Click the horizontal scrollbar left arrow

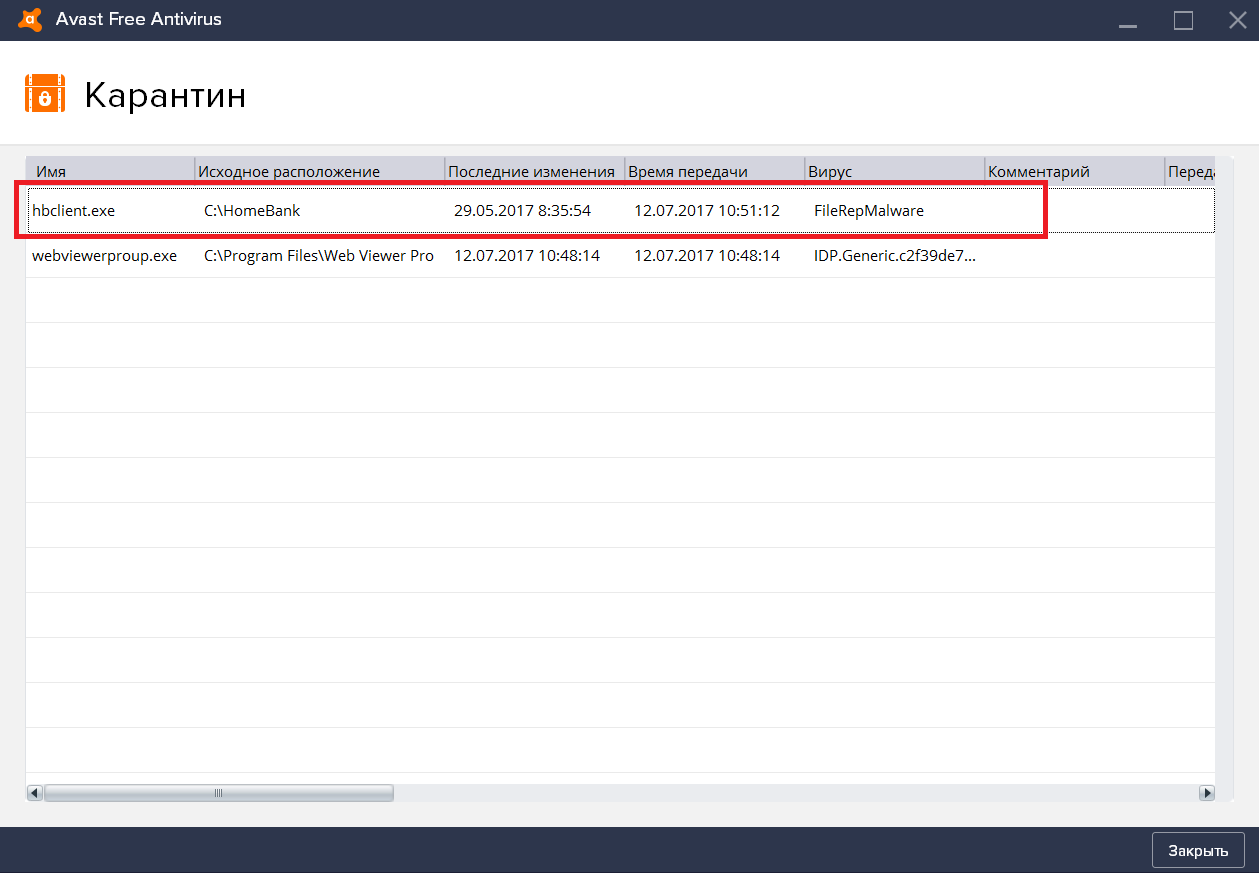click(x=35, y=793)
